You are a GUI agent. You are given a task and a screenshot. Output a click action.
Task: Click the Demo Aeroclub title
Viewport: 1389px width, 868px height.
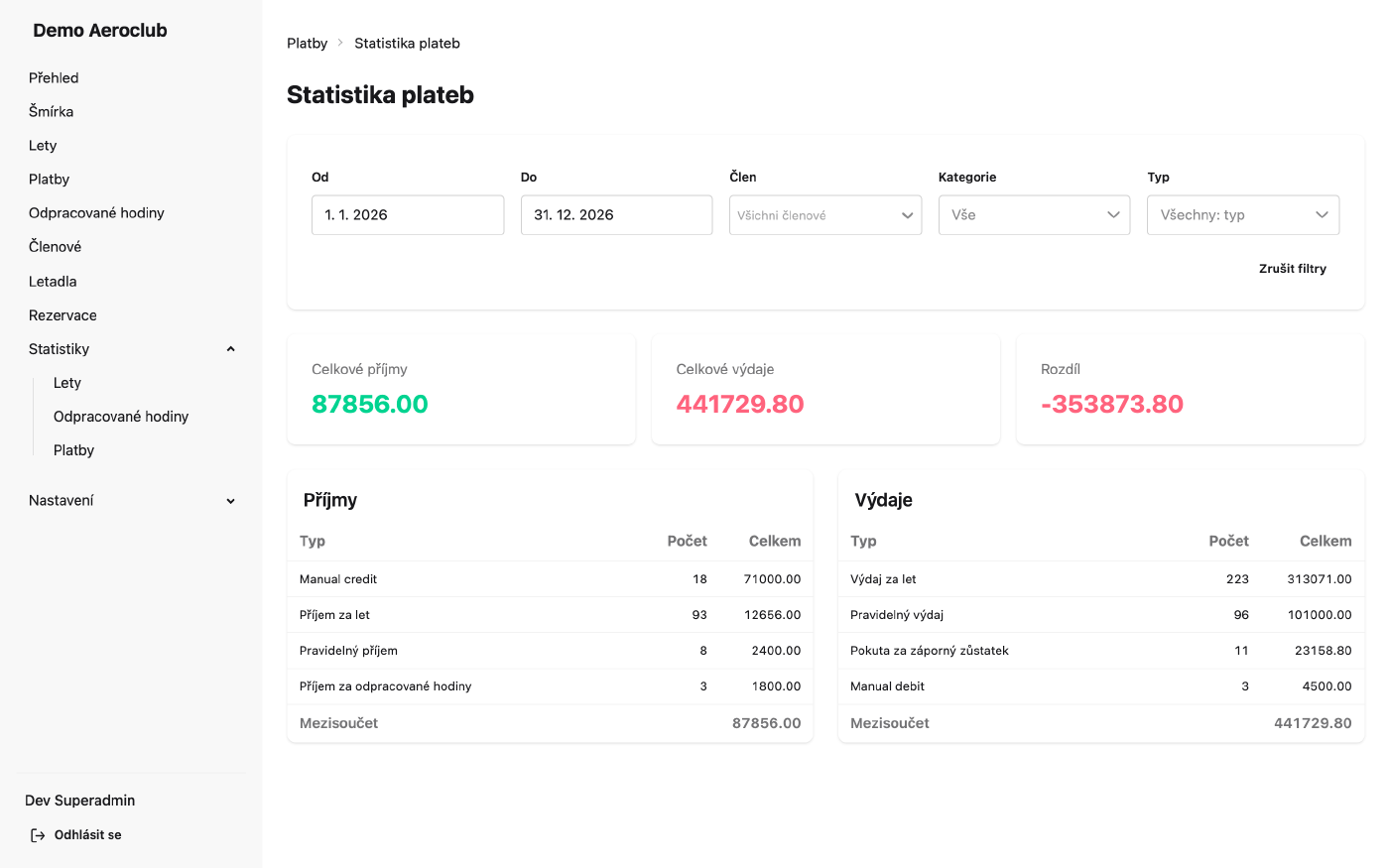100,31
